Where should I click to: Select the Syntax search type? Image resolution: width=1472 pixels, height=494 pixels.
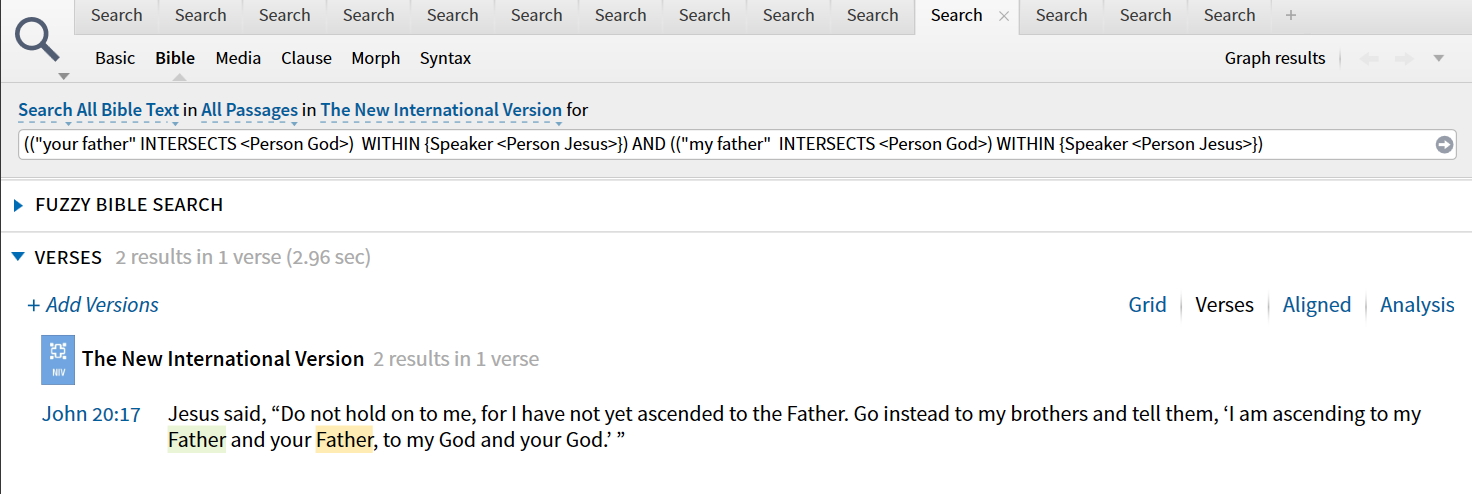445,58
